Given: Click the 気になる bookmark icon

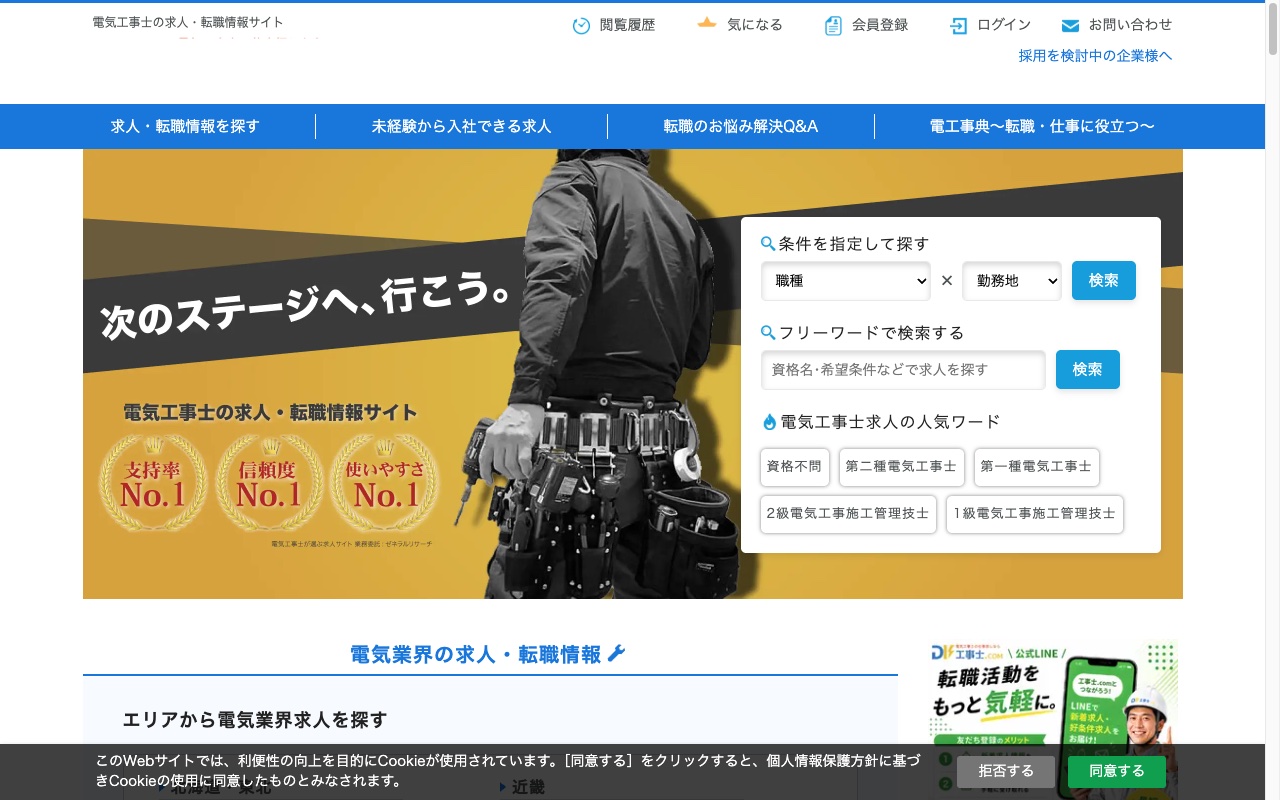Looking at the screenshot, I should coord(707,23).
